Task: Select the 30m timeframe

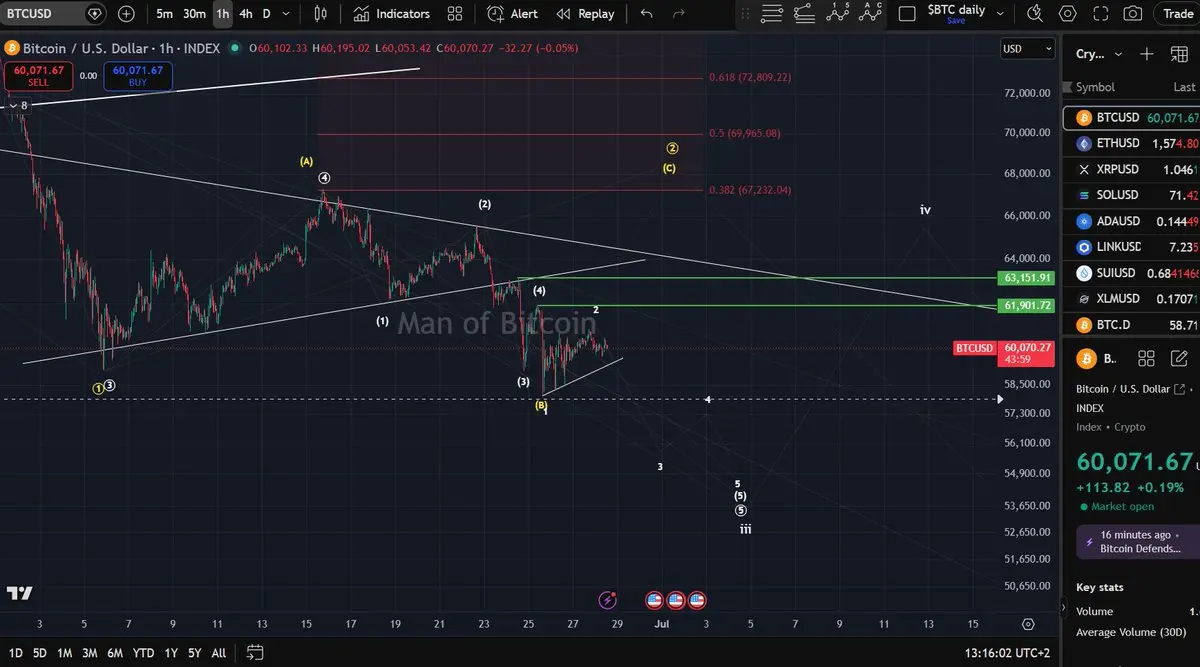Action: (x=194, y=14)
